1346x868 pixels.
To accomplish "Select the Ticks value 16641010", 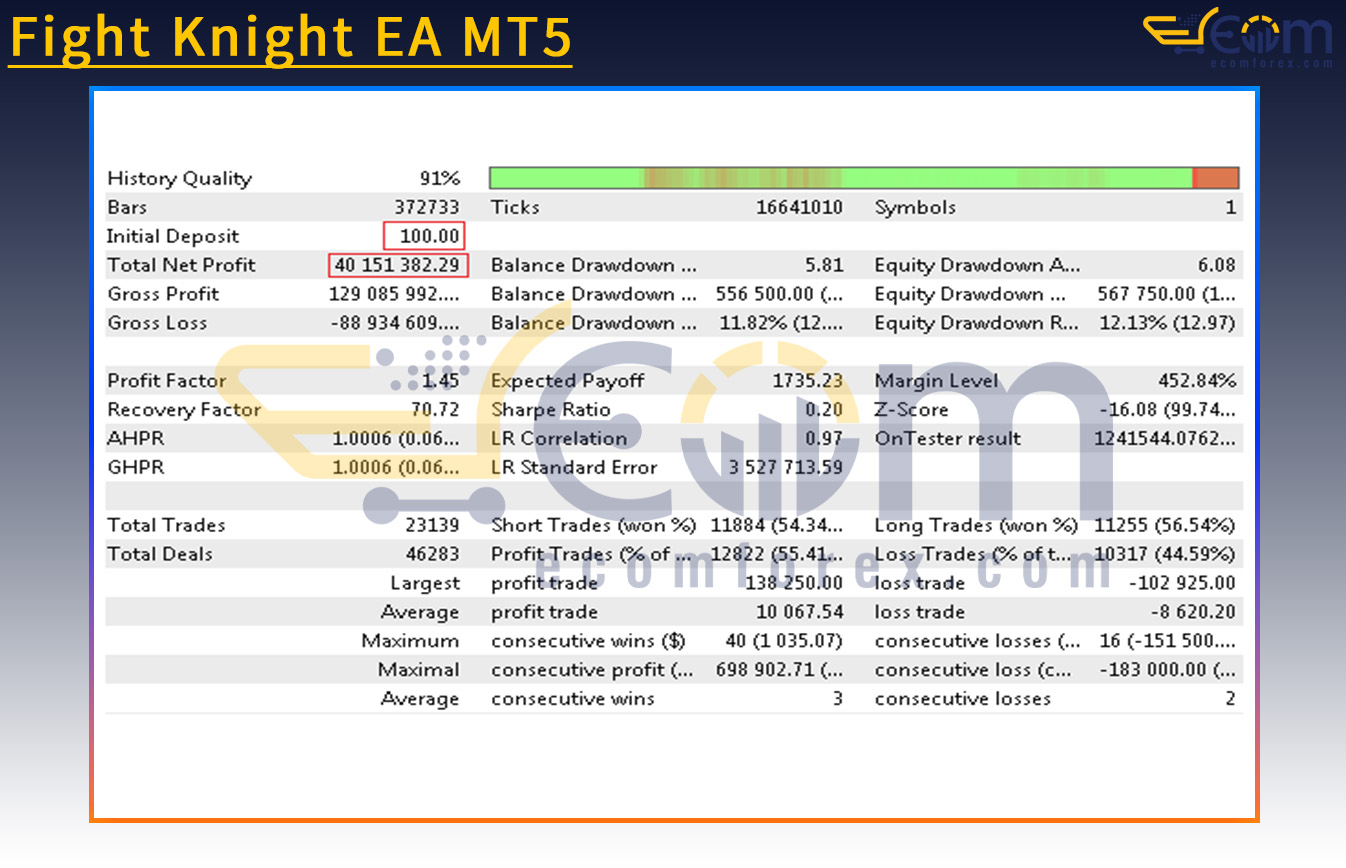I will [x=799, y=208].
